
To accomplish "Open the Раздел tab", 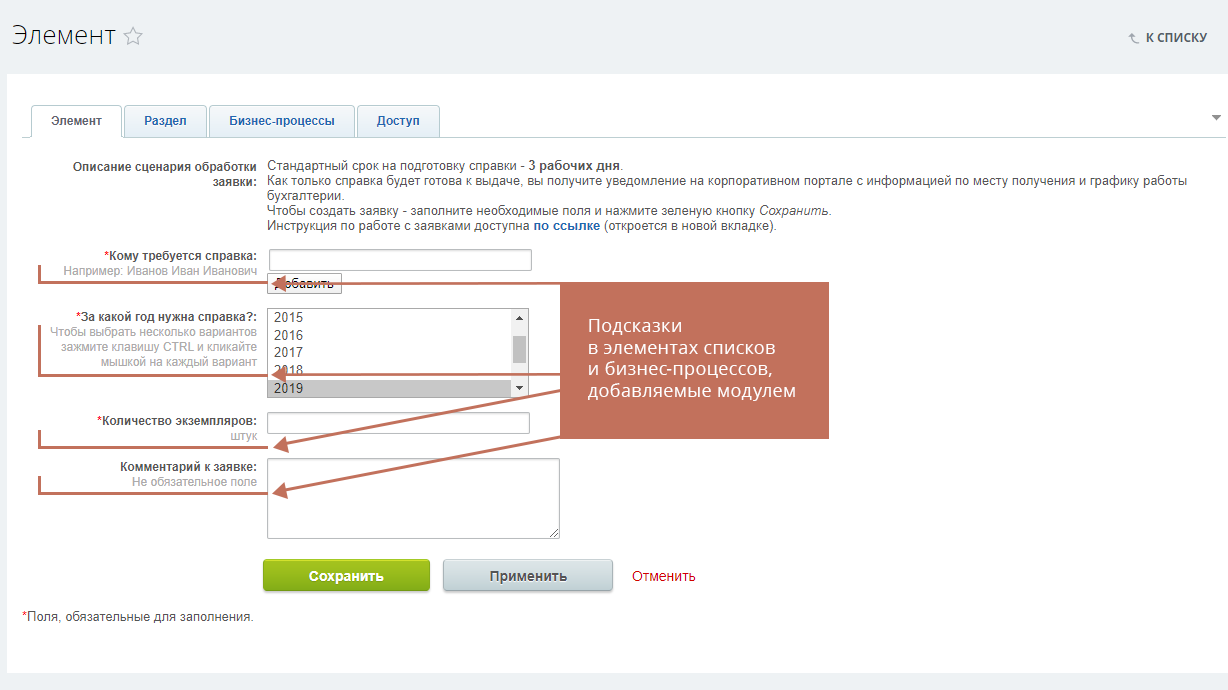I will 165,121.
